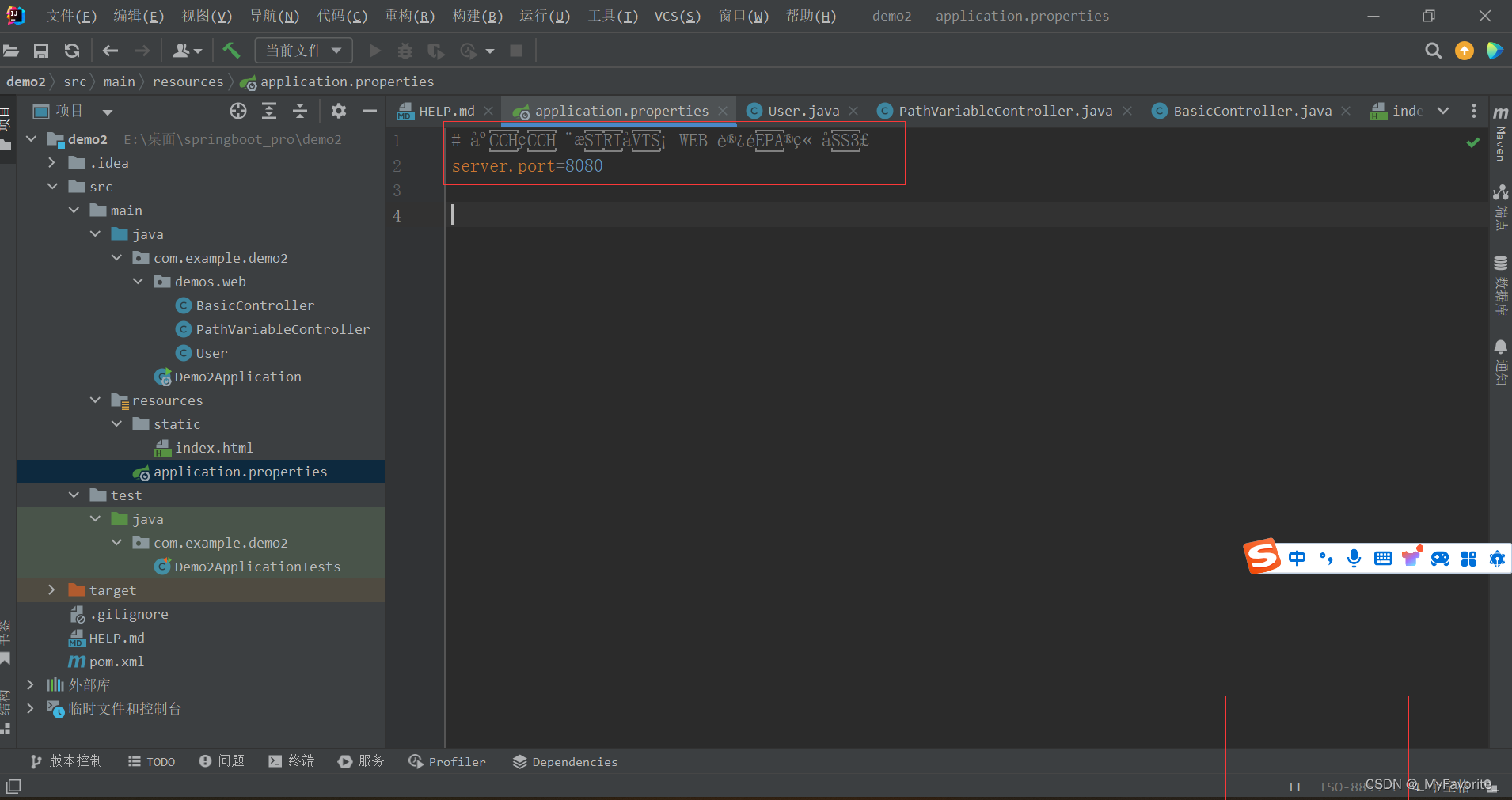Viewport: 1512px width, 800px height.
Task: Open Search Everywhere magnifier icon
Action: pyautogui.click(x=1433, y=51)
